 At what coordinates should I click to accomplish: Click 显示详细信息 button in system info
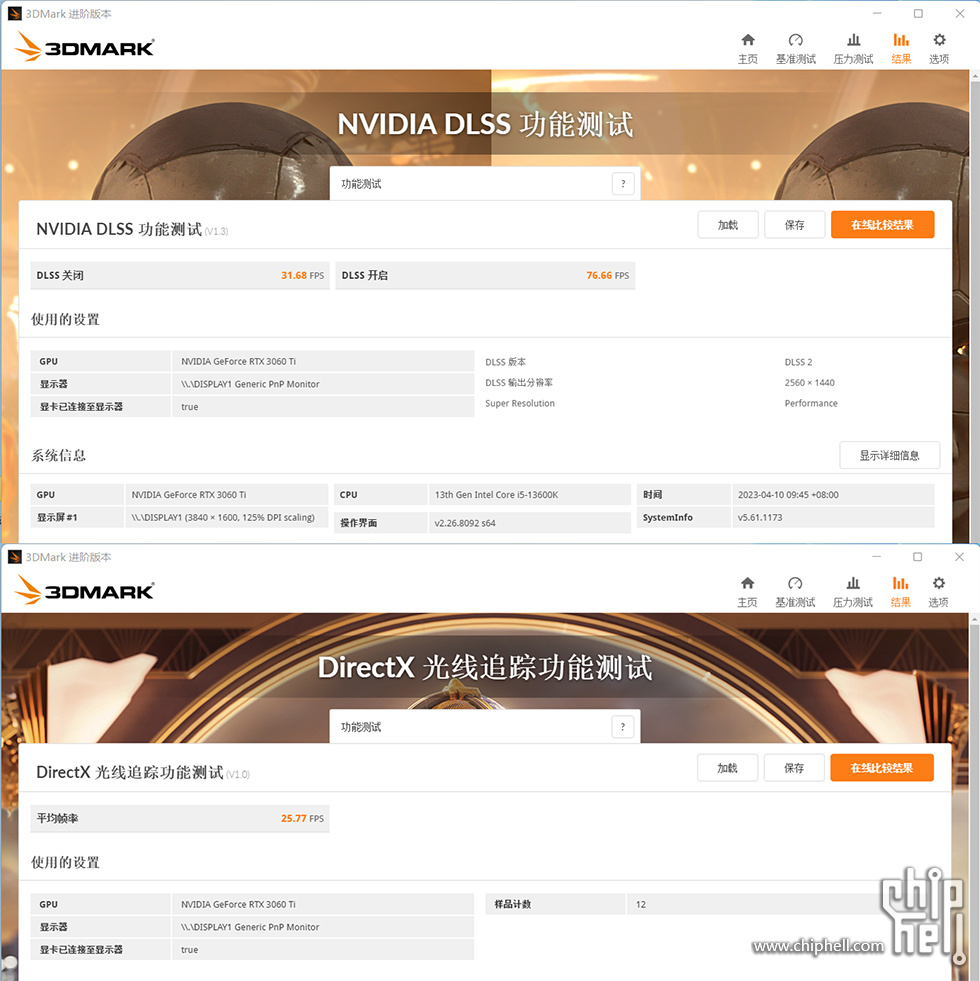pos(889,455)
